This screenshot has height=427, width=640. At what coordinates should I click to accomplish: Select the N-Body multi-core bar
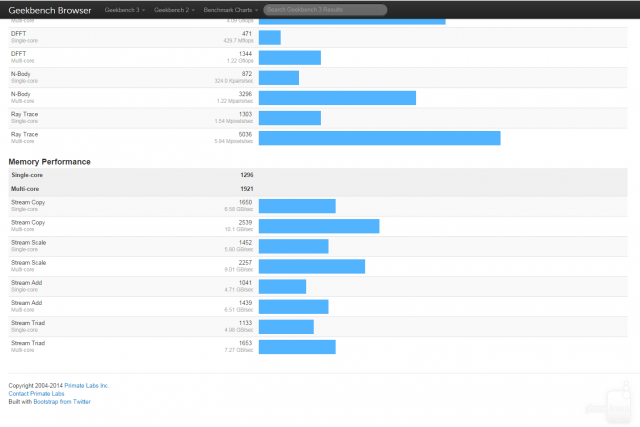(x=337, y=98)
